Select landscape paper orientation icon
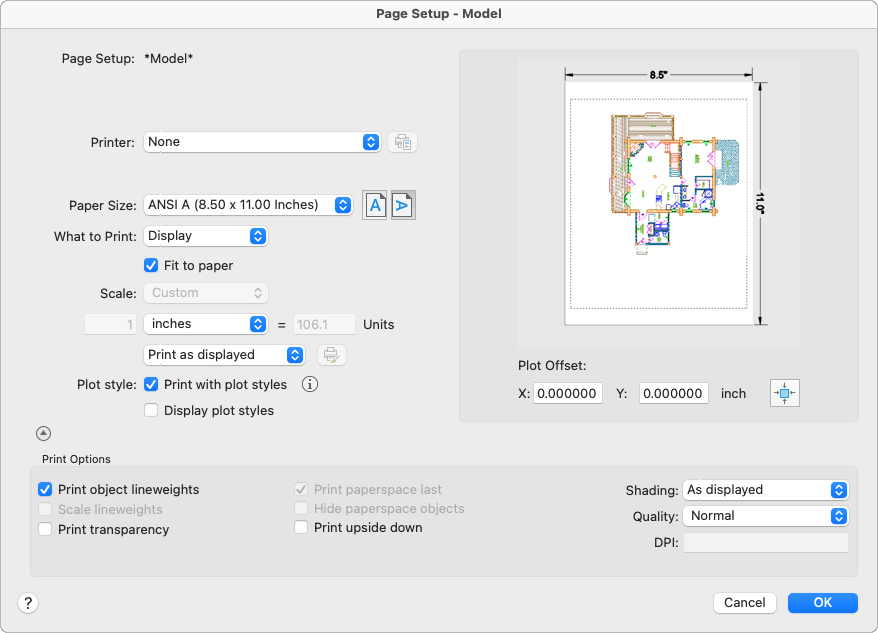The image size is (878, 633). 403,205
